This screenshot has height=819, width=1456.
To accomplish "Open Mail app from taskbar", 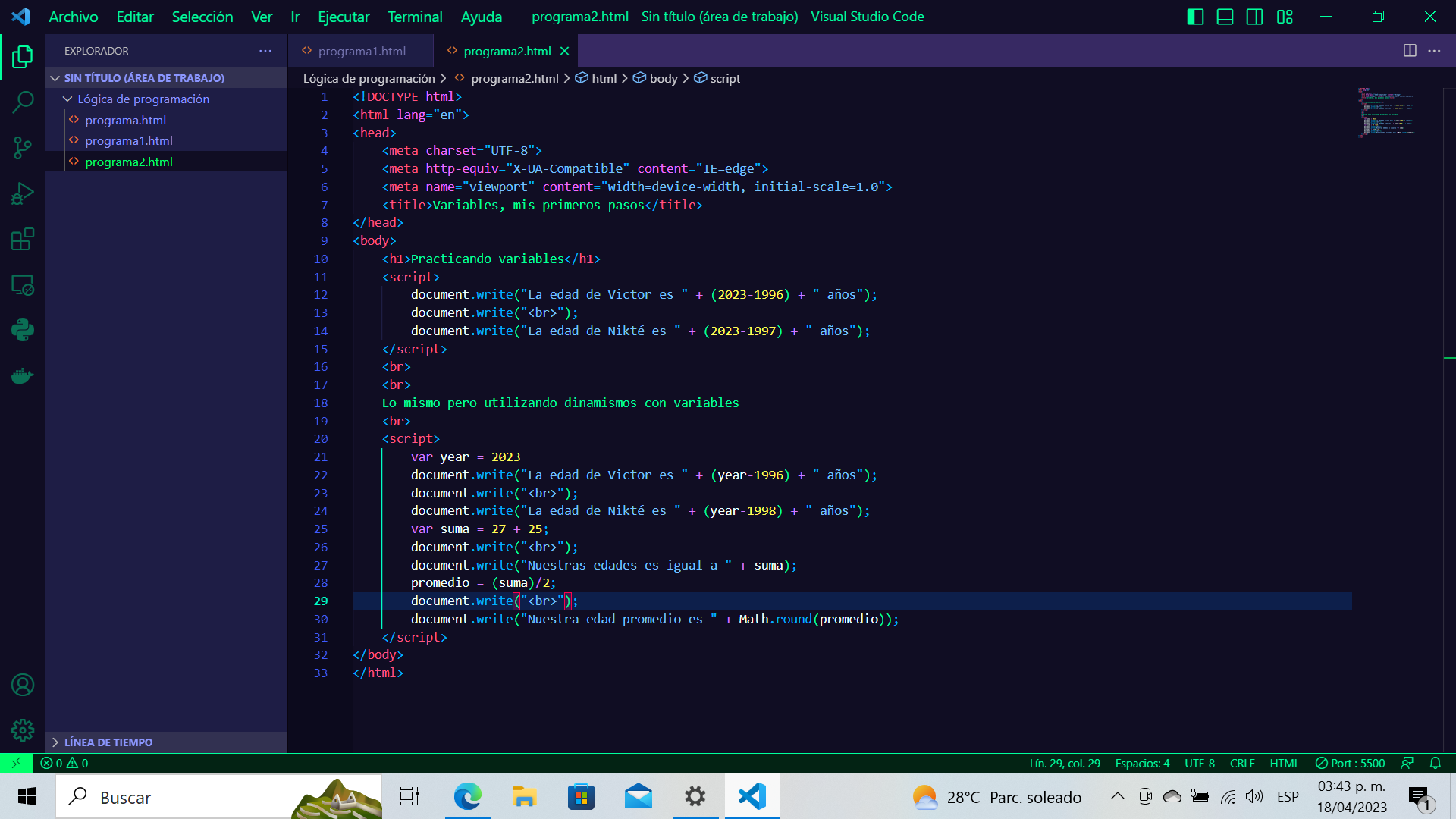I will coord(639,796).
